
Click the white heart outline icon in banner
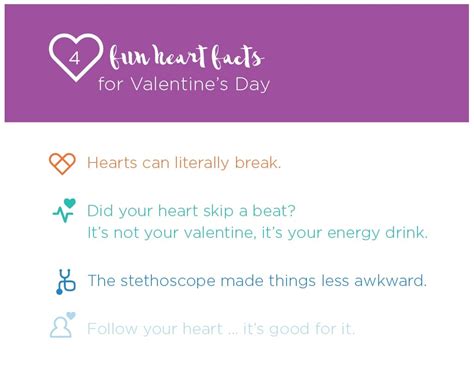tap(76, 57)
